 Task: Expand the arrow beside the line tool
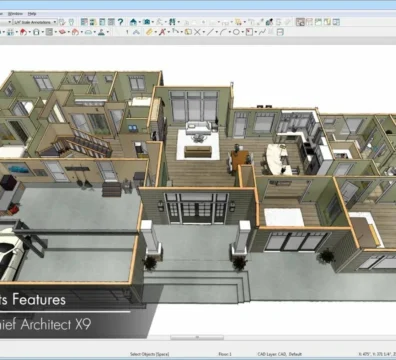pyautogui.click(x=217, y=32)
